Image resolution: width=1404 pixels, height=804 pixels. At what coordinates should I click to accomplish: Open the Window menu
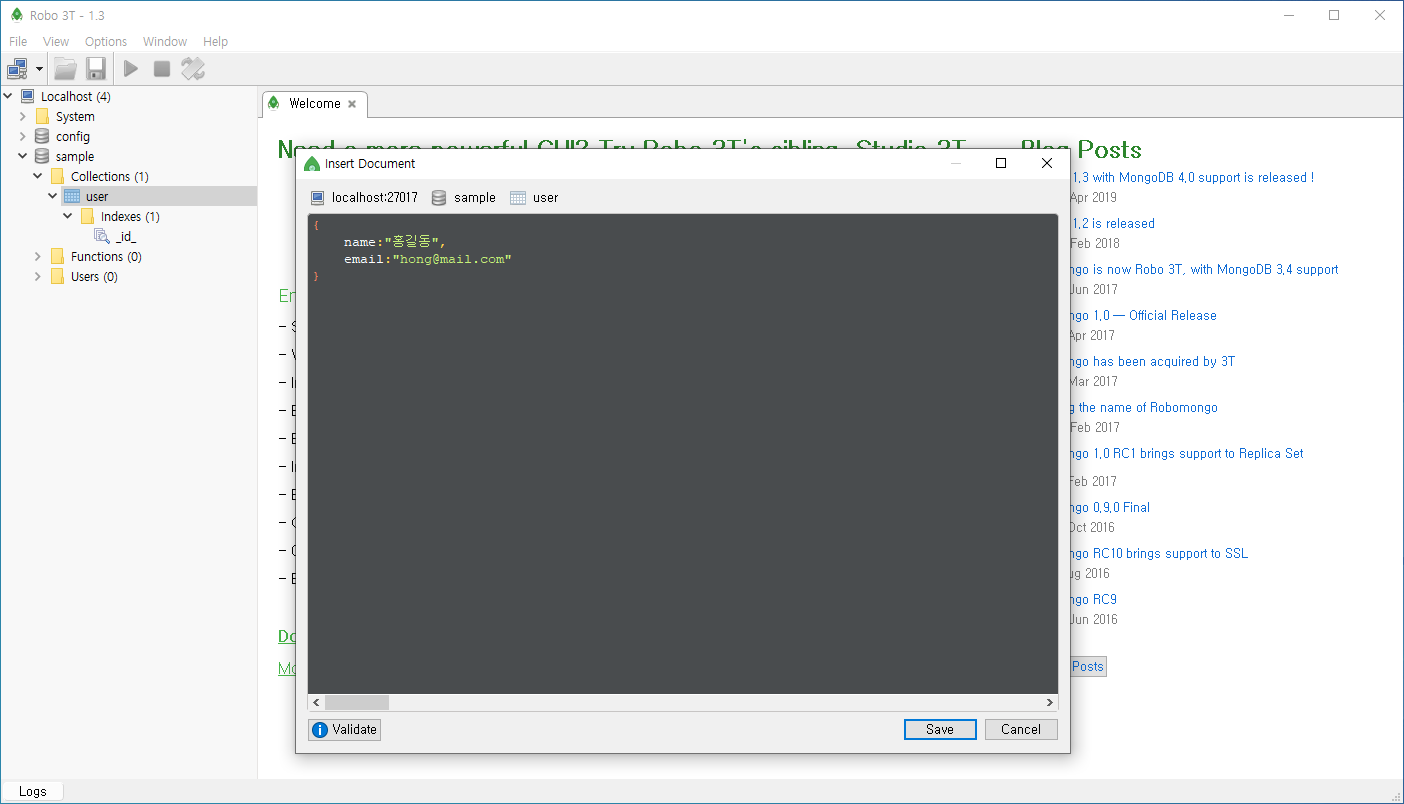click(165, 41)
